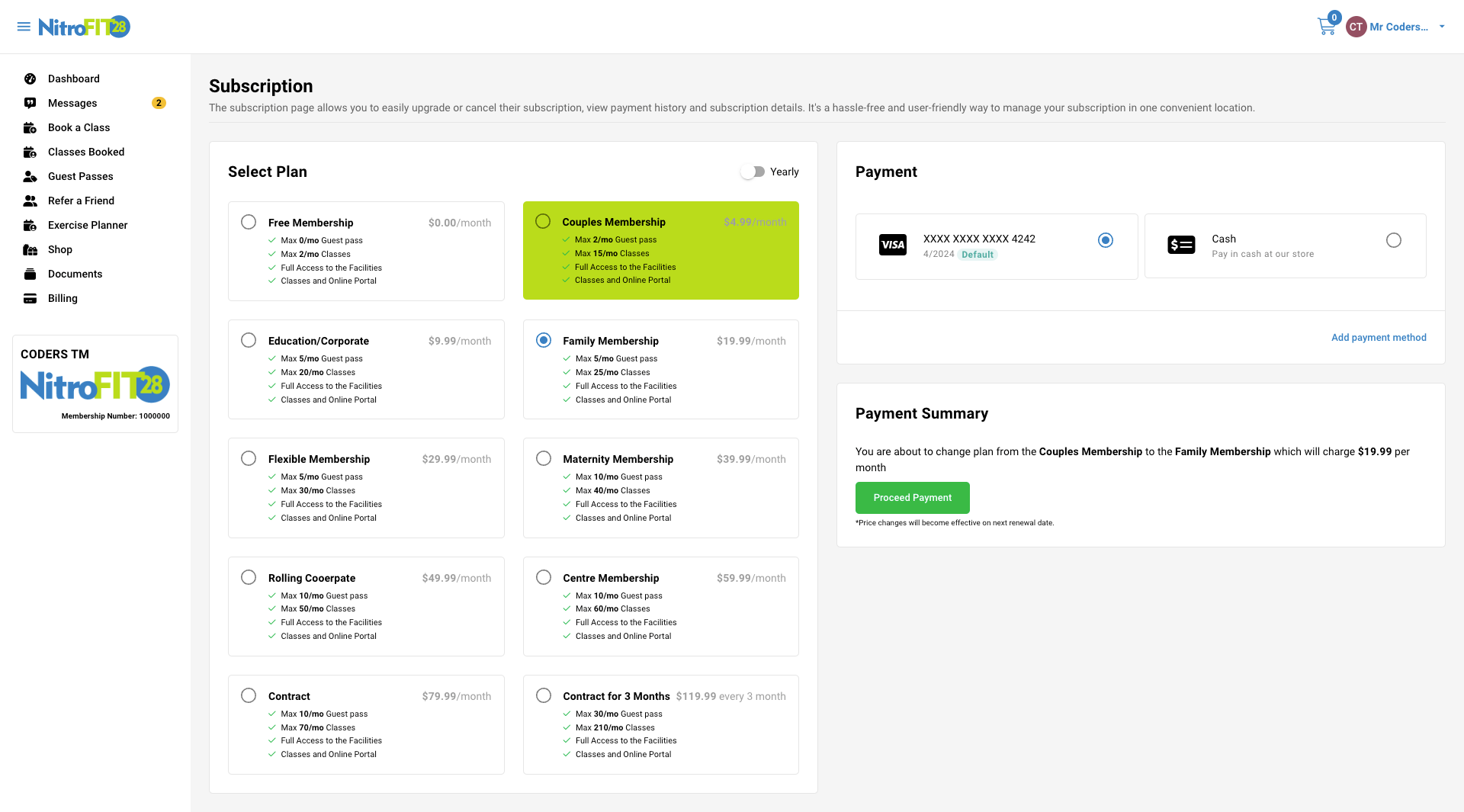This screenshot has width=1464, height=812.
Task: Open the CT user avatar menu
Action: pyautogui.click(x=1356, y=27)
